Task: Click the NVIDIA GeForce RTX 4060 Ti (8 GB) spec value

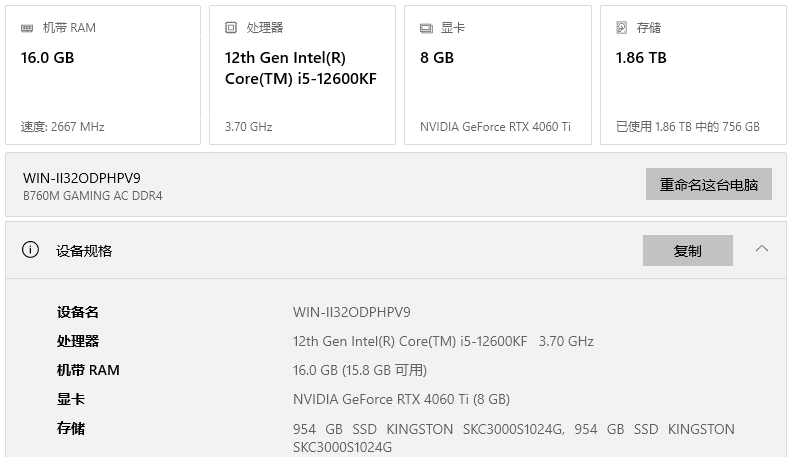Action: pyautogui.click(x=401, y=399)
